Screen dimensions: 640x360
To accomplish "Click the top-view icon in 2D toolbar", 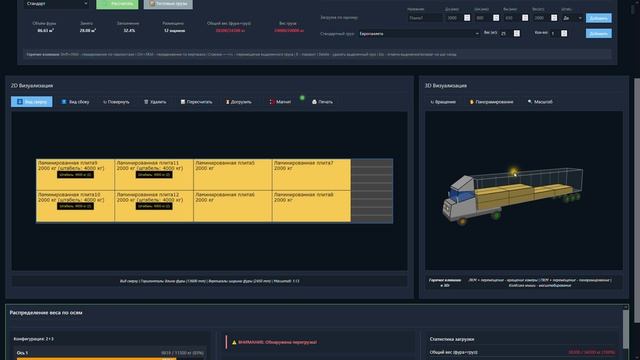I will click(x=20, y=102).
